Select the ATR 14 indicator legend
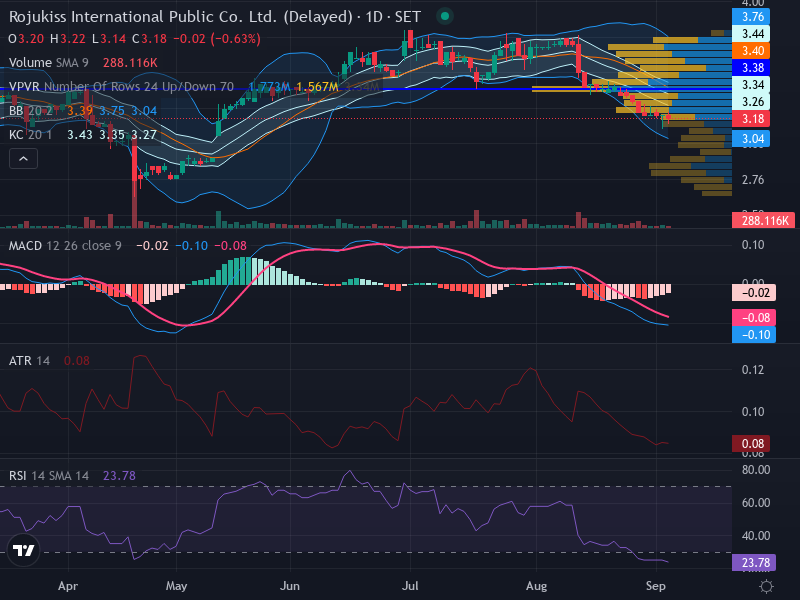The height and width of the screenshot is (600, 800). [x=29, y=361]
